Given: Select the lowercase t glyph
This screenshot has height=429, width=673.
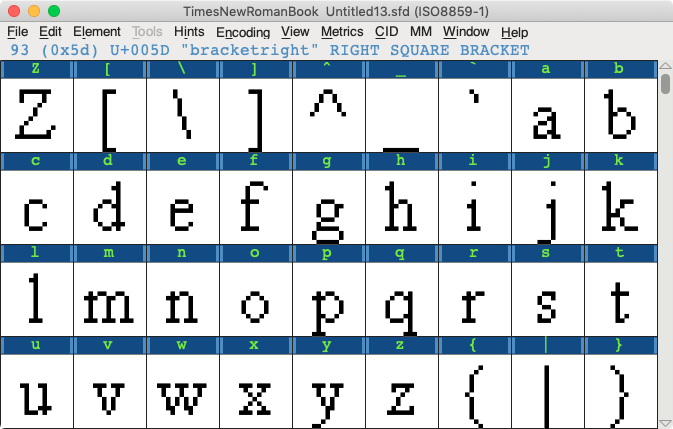Looking at the screenshot, I should click(x=621, y=299).
